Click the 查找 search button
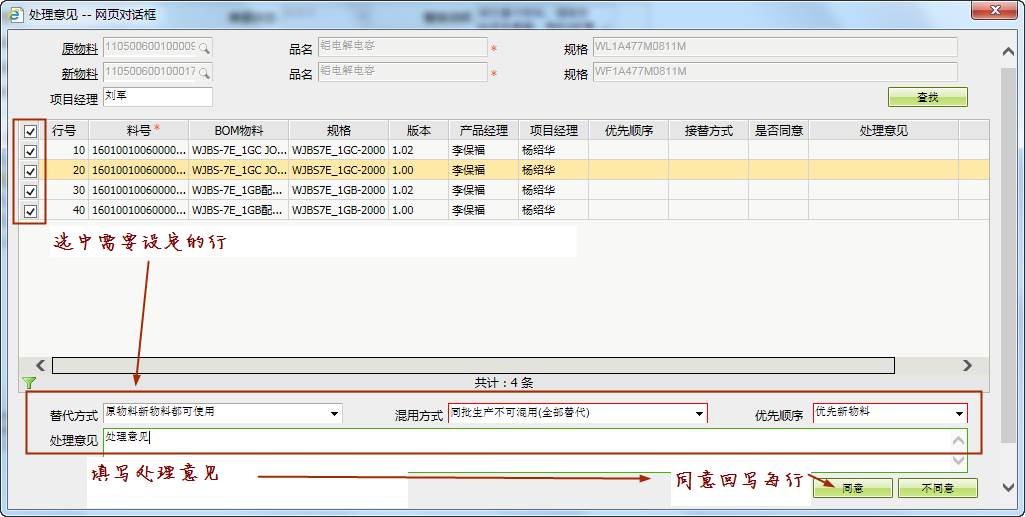Viewport: 1025px width, 517px height. click(x=927, y=97)
